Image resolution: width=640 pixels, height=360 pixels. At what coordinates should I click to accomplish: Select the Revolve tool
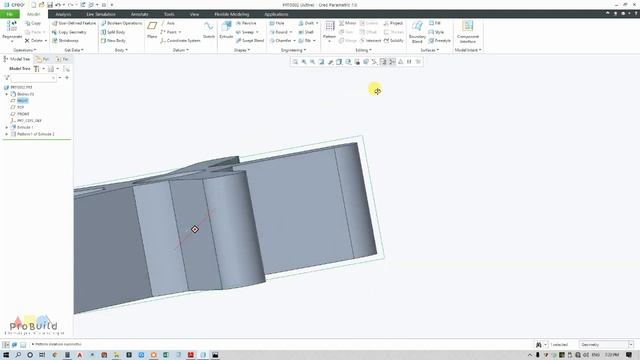246,23
